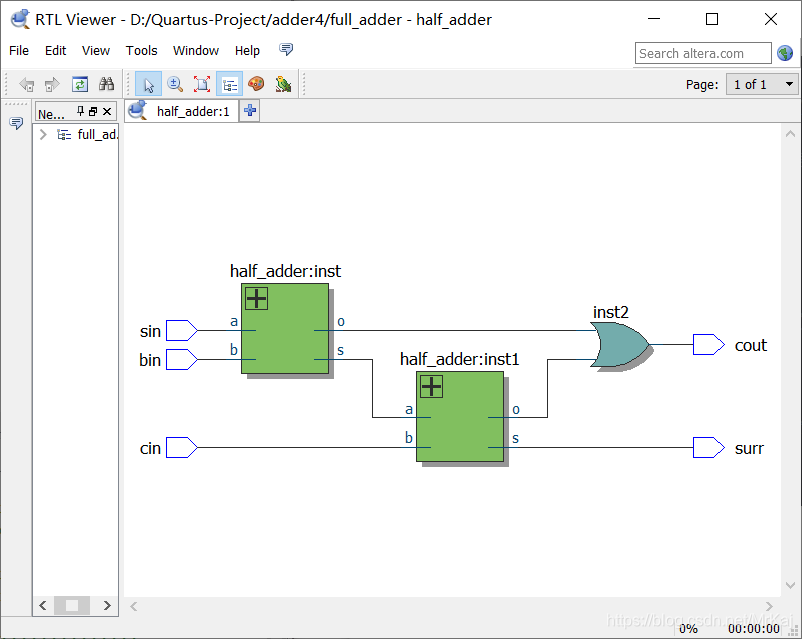Viewport: 802px width, 639px height.
Task: Open the File menu
Action: [x=19, y=51]
